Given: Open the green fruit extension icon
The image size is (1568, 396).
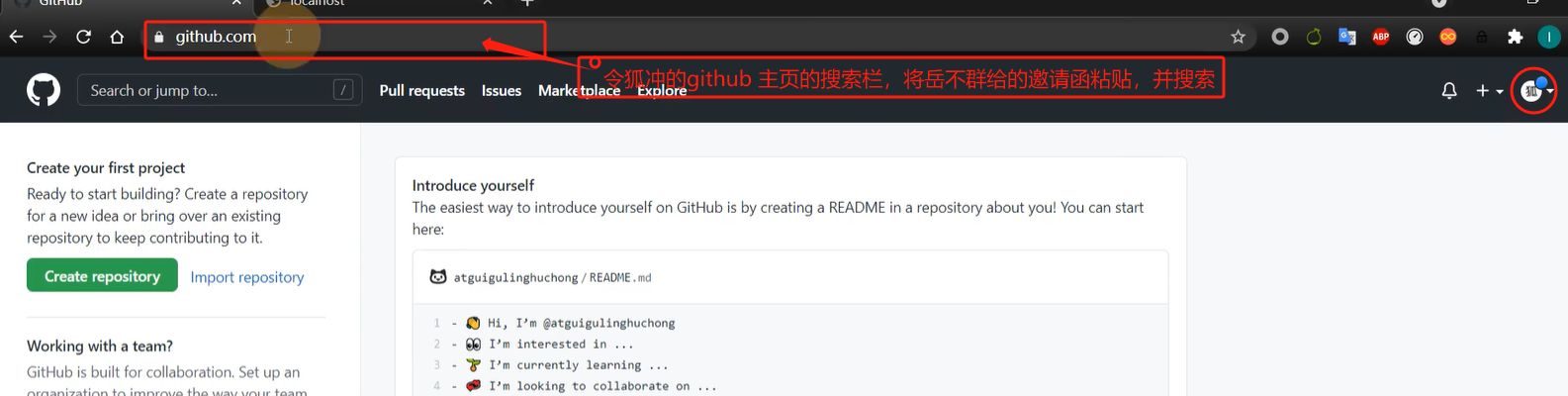Looking at the screenshot, I should click(x=1314, y=37).
